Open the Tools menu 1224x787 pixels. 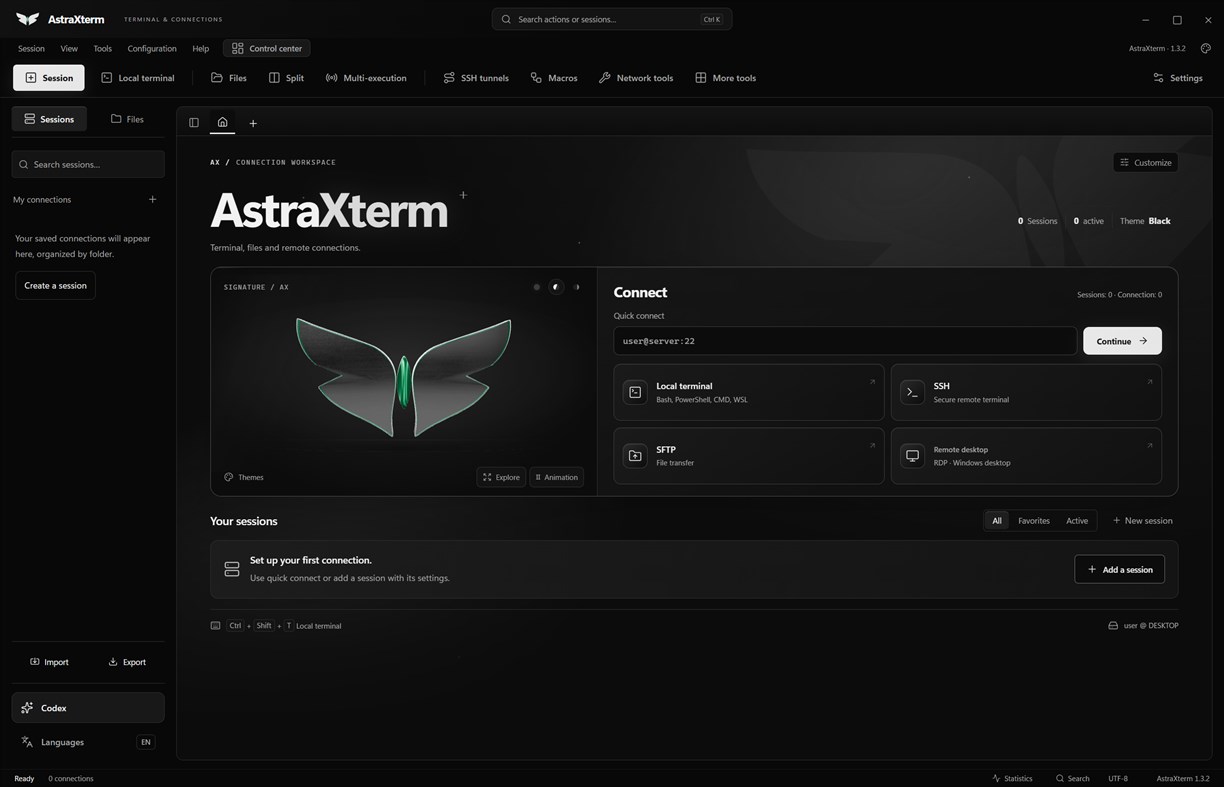click(103, 48)
